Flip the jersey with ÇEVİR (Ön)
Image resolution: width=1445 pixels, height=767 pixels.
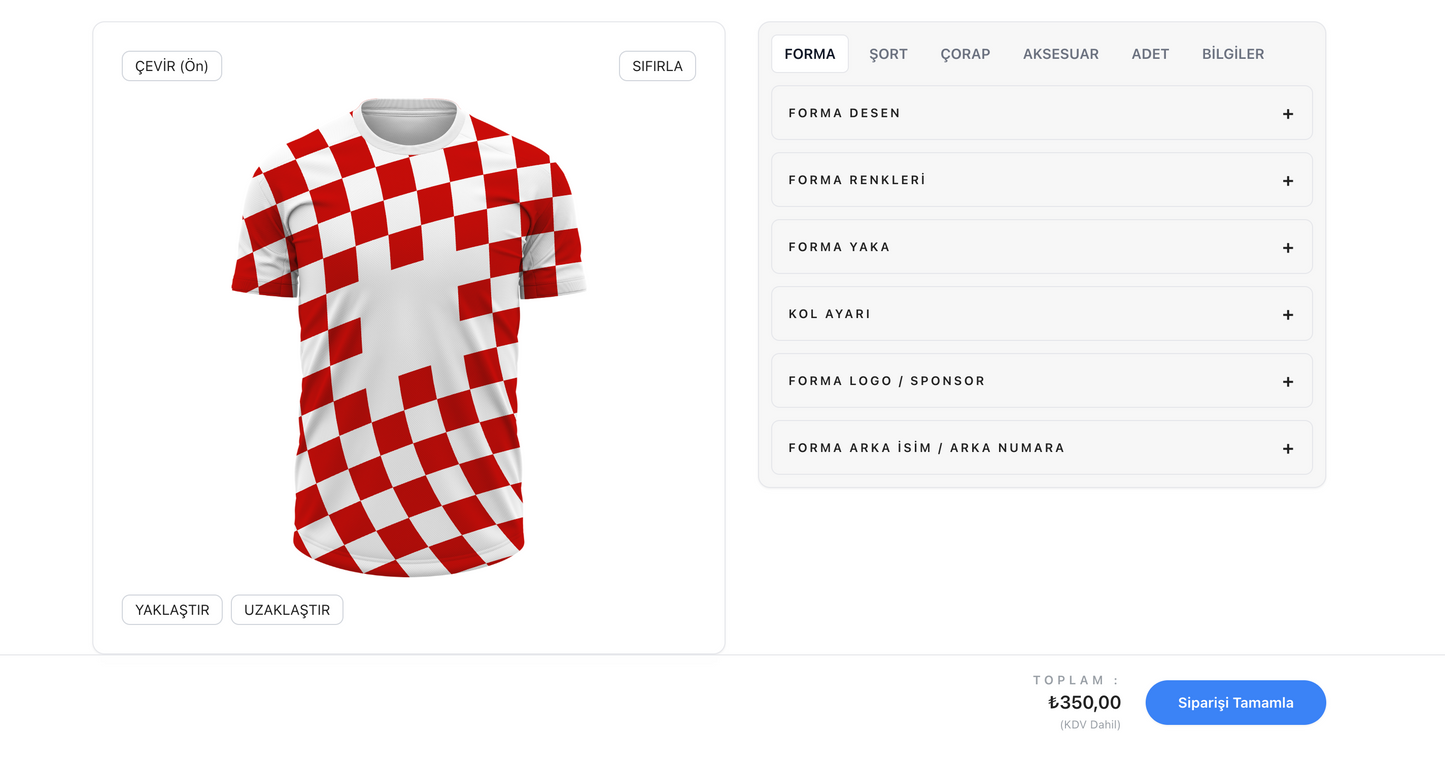coord(172,66)
